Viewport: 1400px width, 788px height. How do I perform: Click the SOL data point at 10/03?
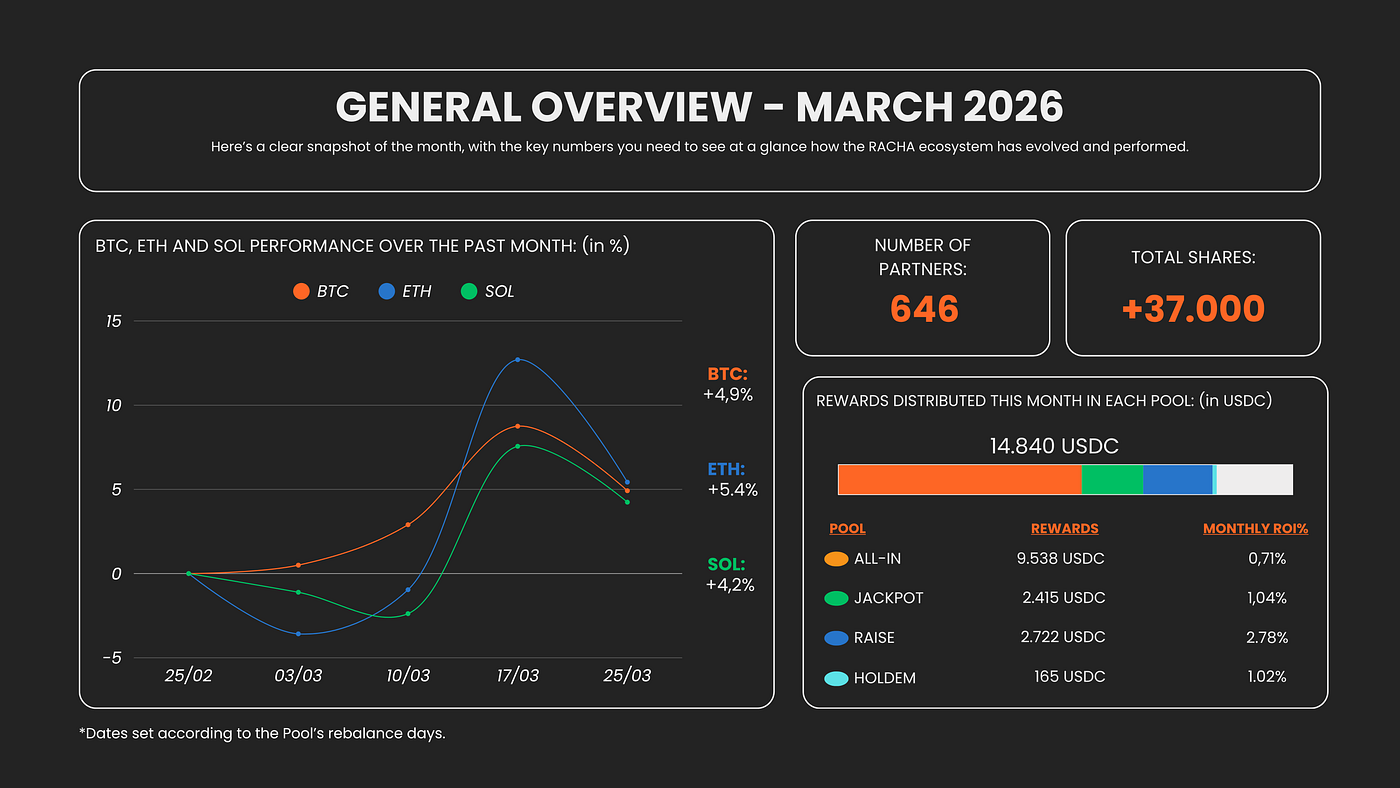pyautogui.click(x=408, y=613)
